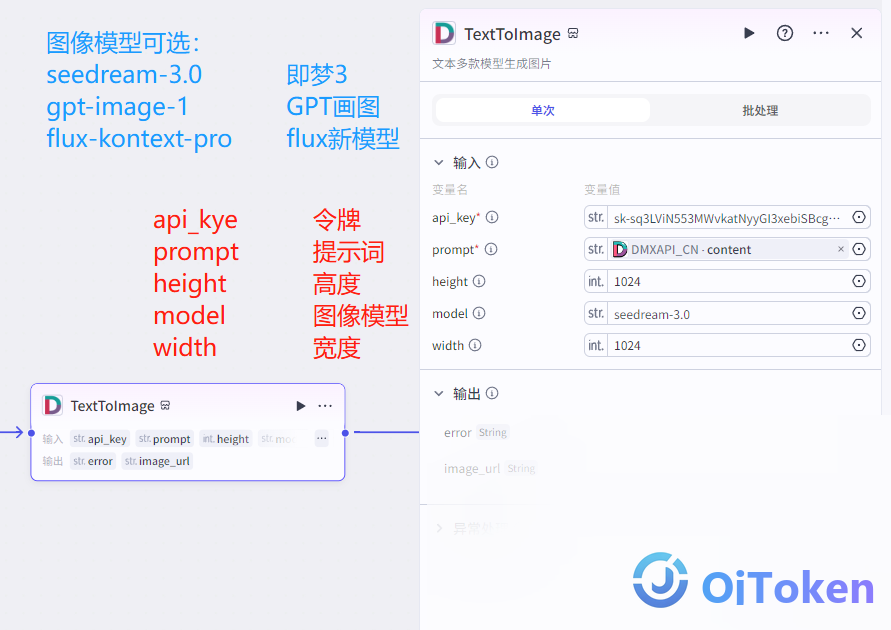Switch to the 单次 tab
The width and height of the screenshot is (891, 630).
click(x=543, y=110)
